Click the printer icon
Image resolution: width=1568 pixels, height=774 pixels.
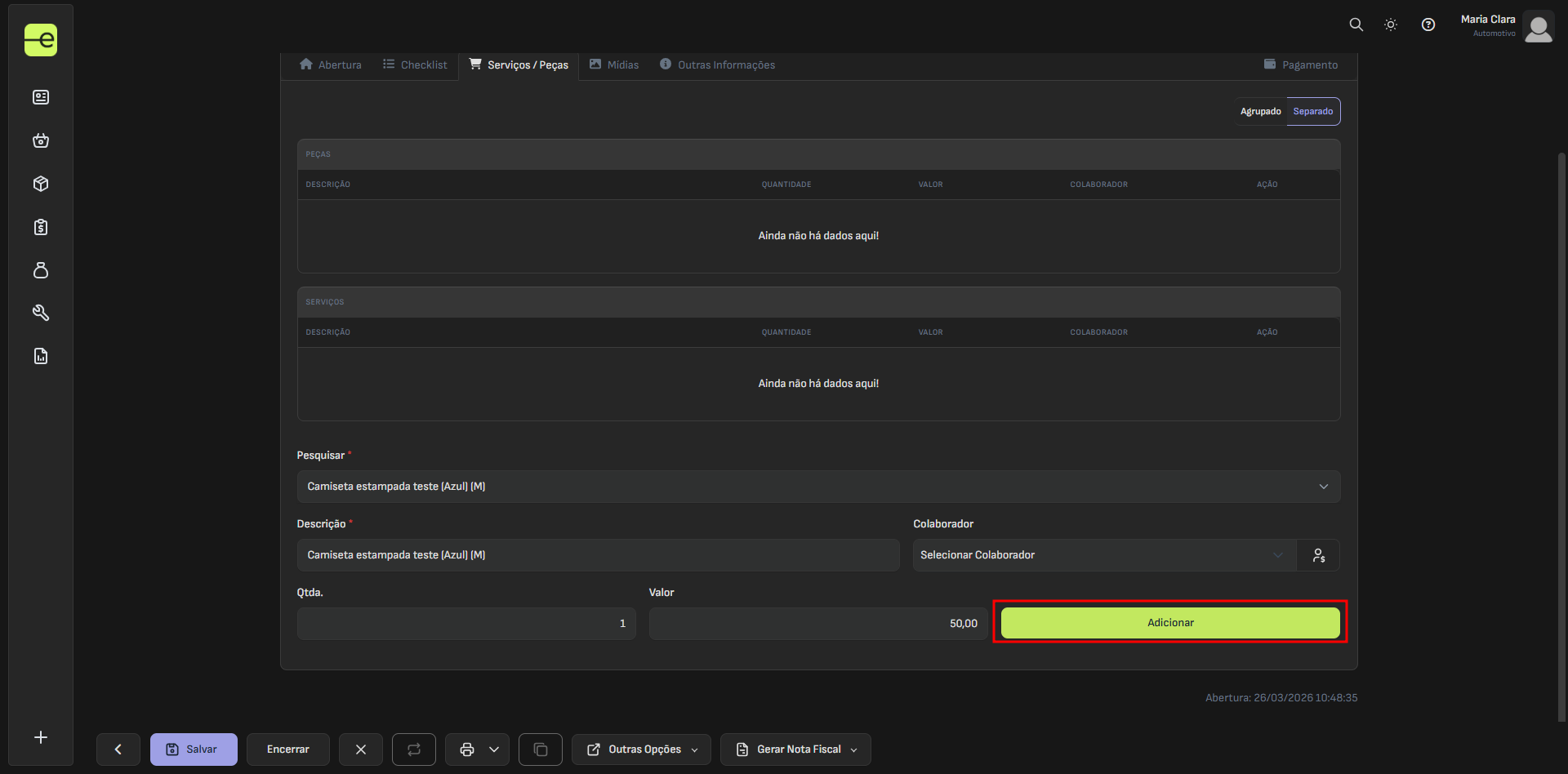coord(467,750)
